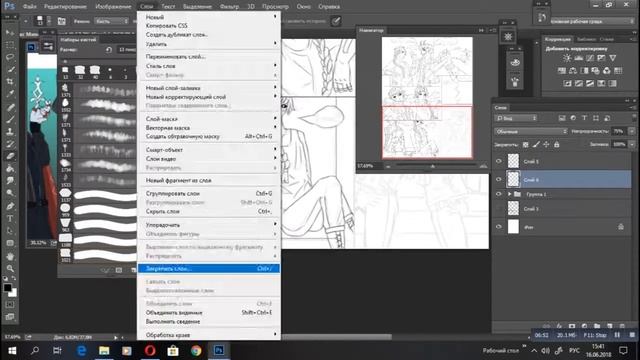
Task: Filter layers by pixel layer icon
Action: pos(562,118)
